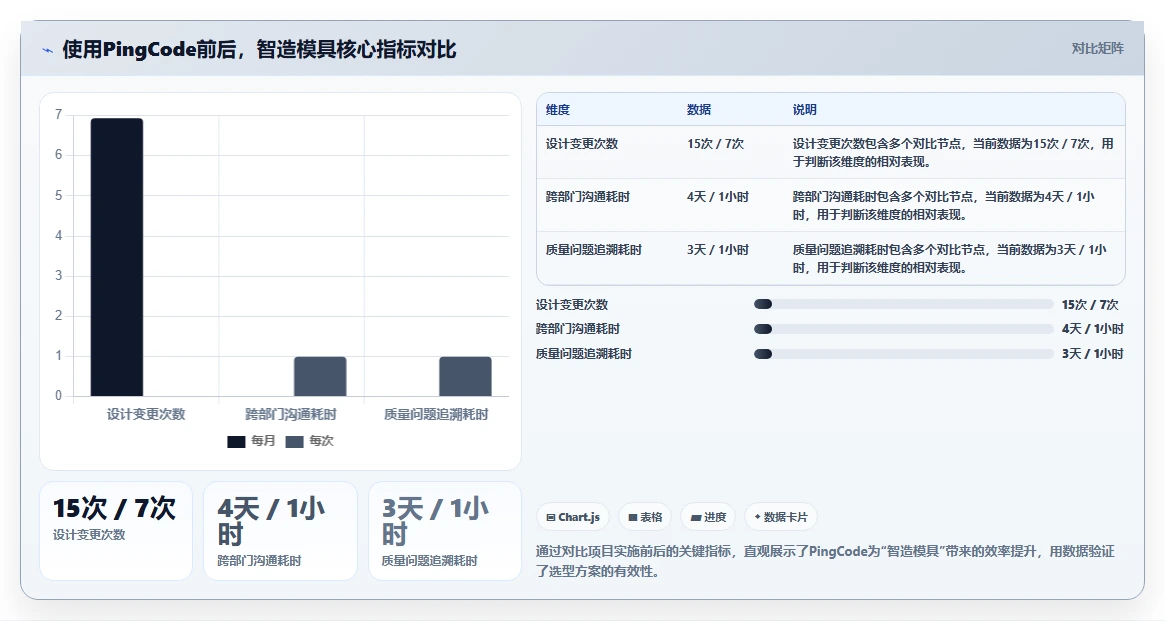1165x621 pixels.
Task: Click the progress value 4天 / 1小时
Action: coord(1092,329)
